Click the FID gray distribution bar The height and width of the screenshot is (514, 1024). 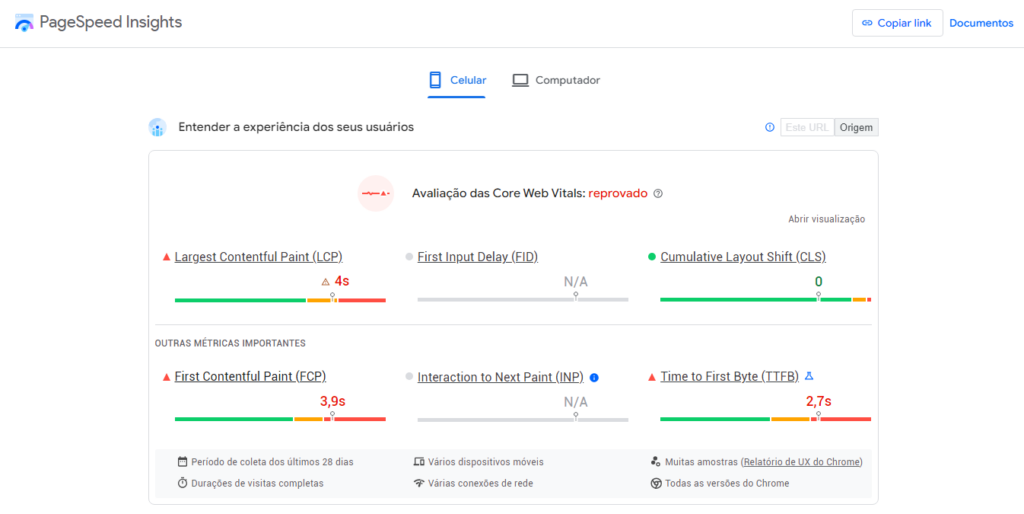(x=523, y=300)
